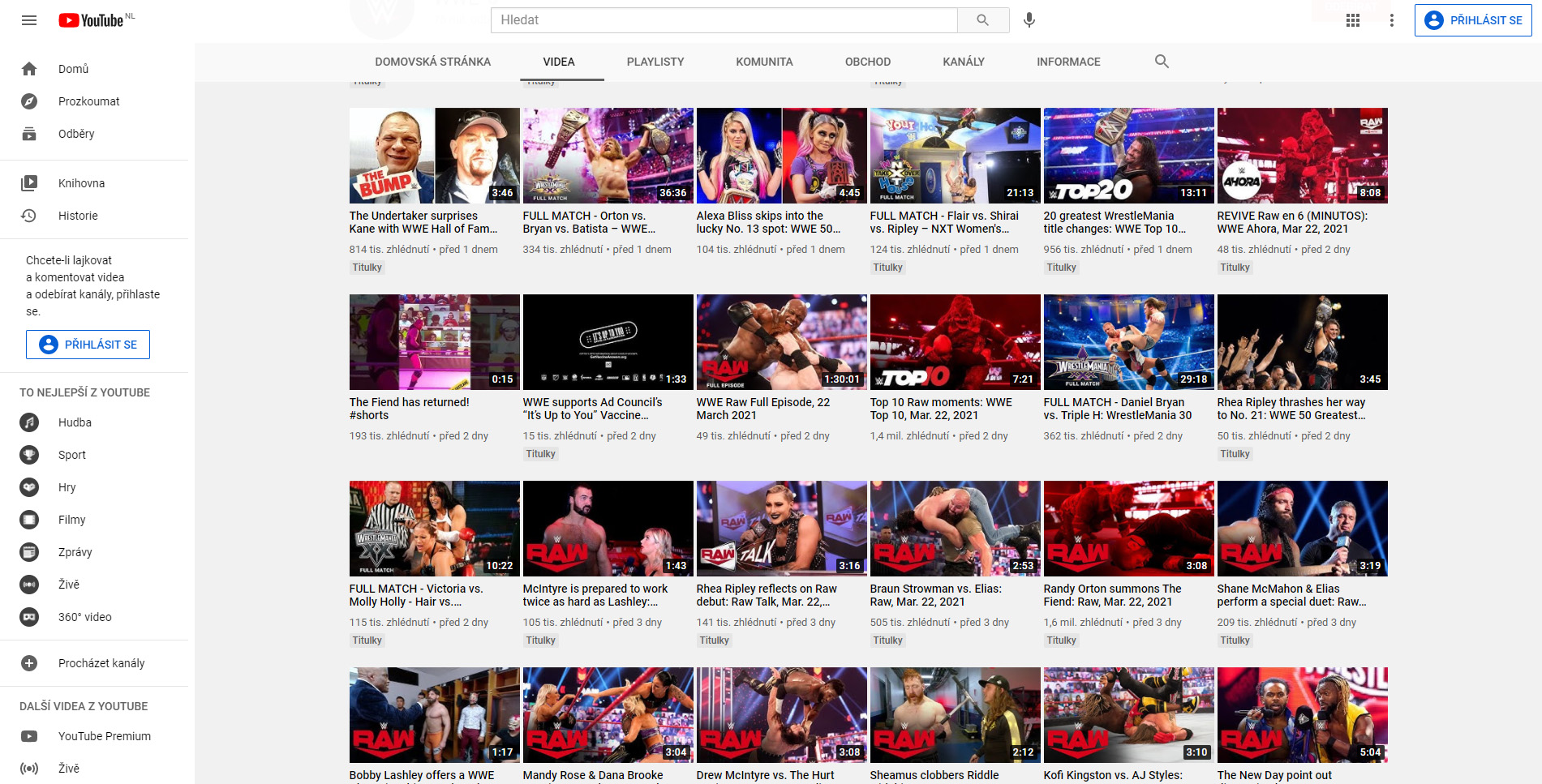The width and height of the screenshot is (1542, 784).
Task: Play the Top 10 Raw moments video
Action: [x=955, y=342]
